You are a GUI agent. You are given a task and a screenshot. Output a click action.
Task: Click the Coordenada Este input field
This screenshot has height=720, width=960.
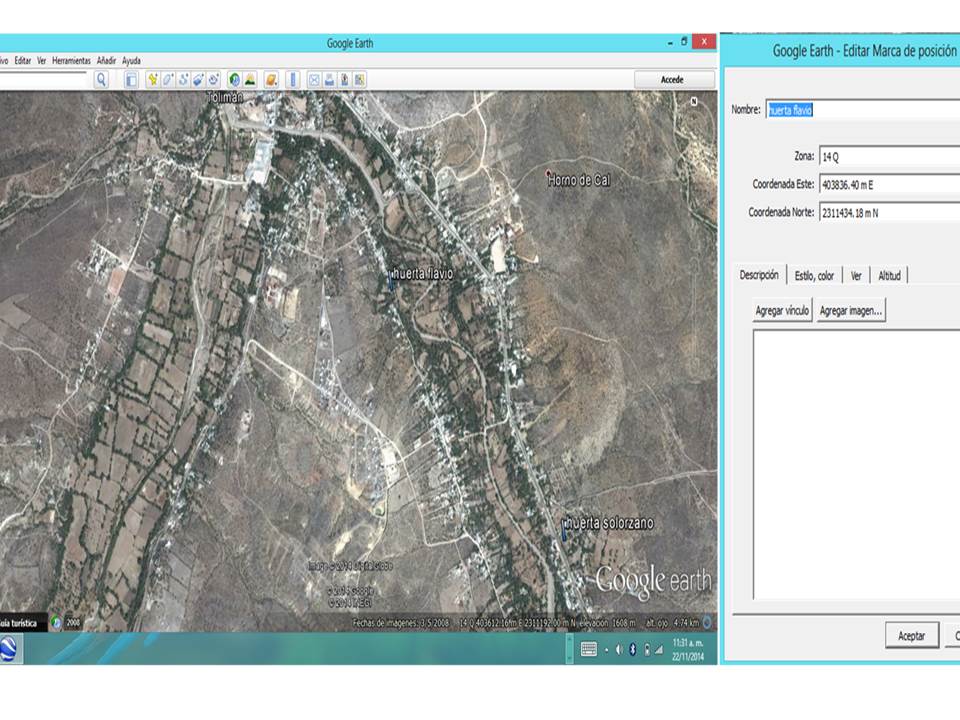pyautogui.click(x=888, y=185)
